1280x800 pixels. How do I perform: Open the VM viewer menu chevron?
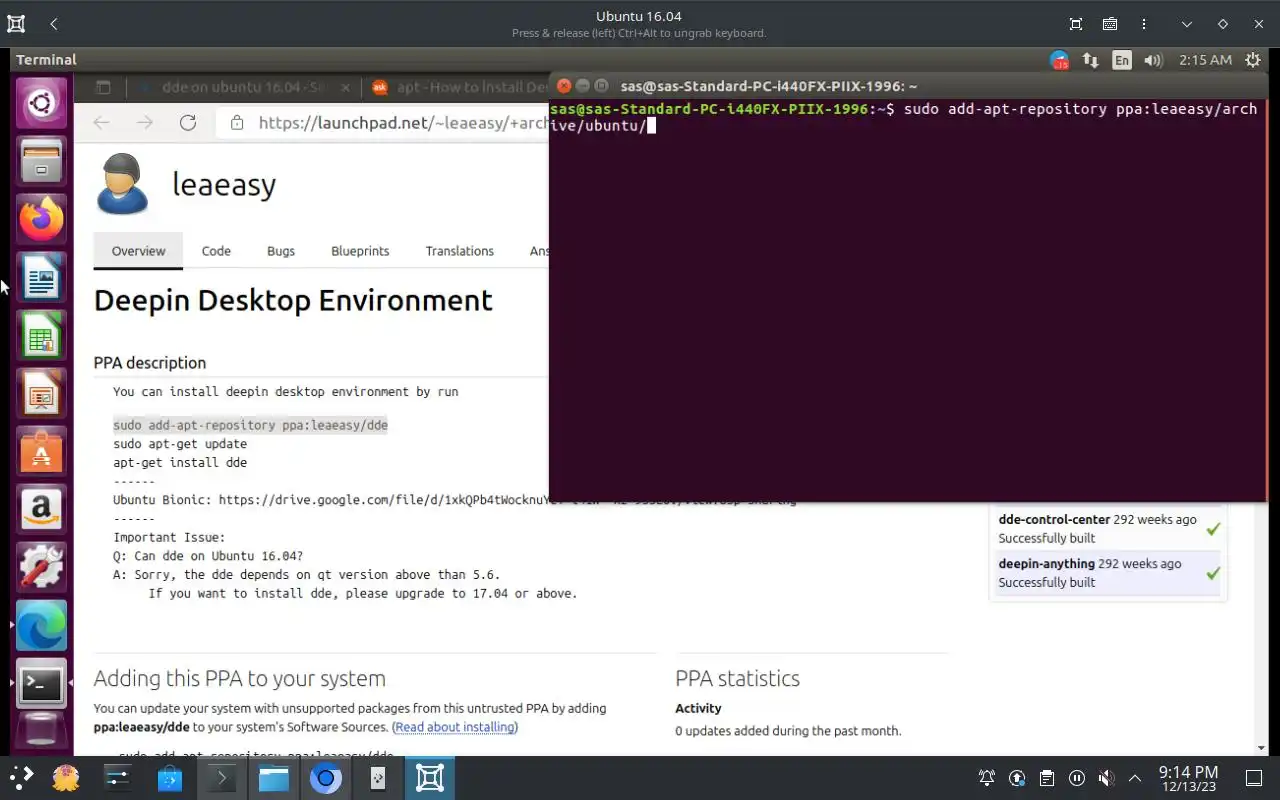click(x=1186, y=24)
